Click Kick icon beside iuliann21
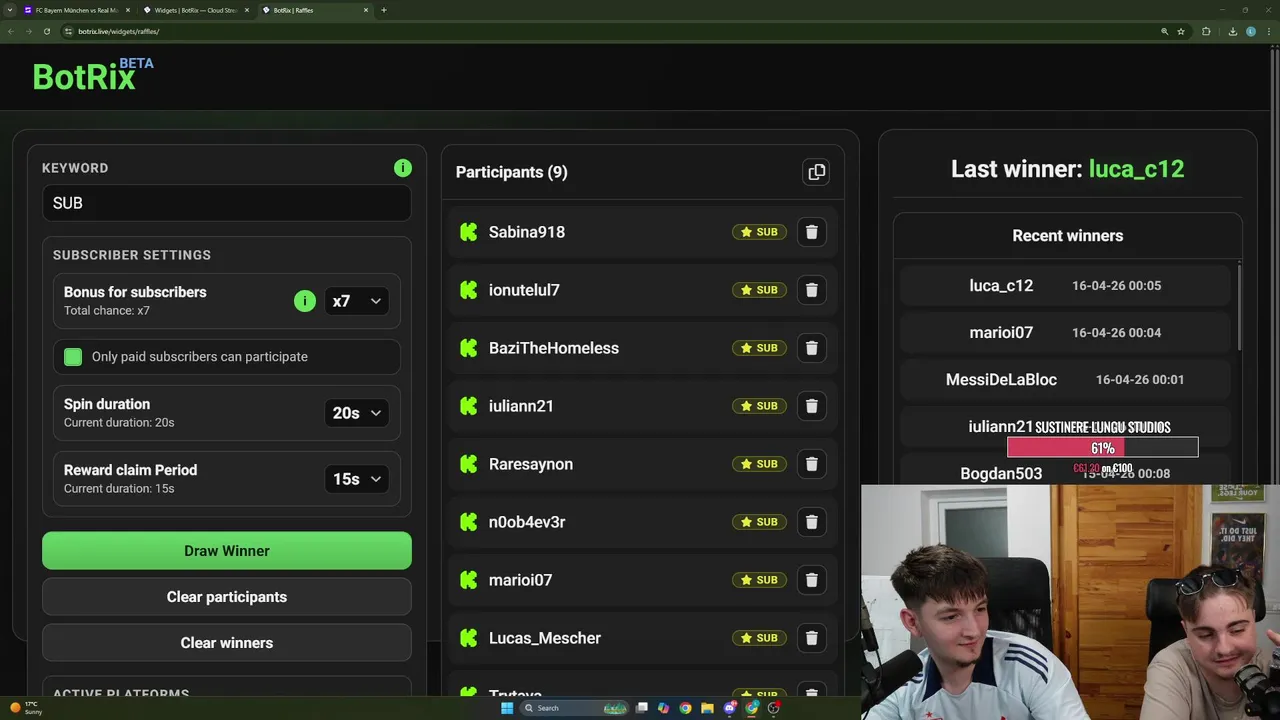Image resolution: width=1280 pixels, height=720 pixels. (468, 406)
